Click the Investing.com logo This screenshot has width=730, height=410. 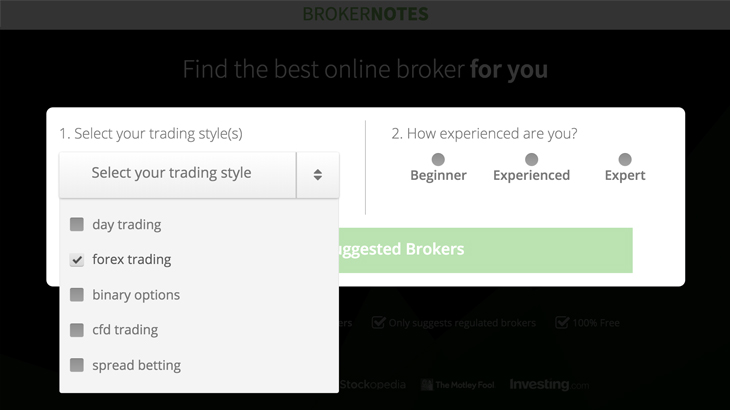549,384
